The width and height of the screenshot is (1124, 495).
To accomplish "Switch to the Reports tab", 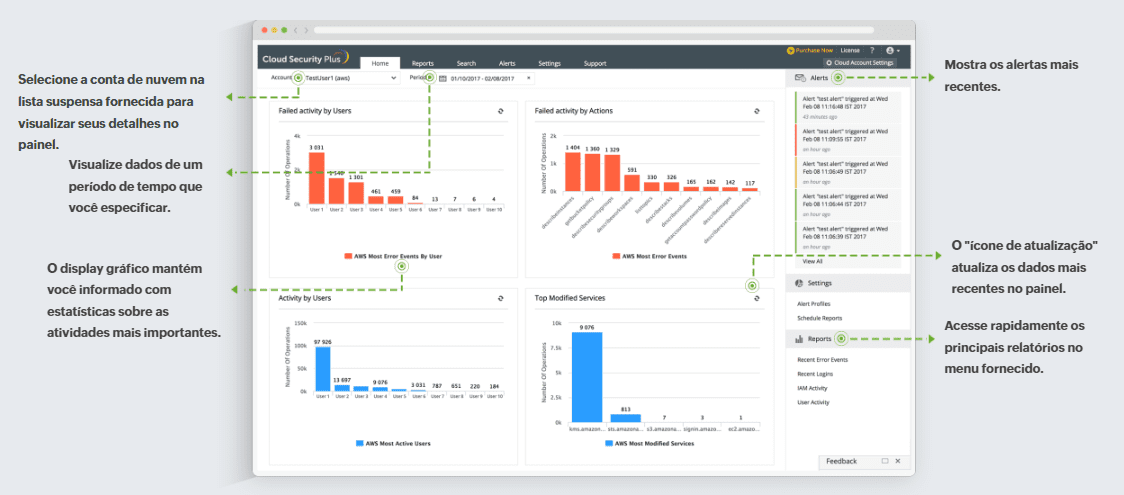I will 422,63.
